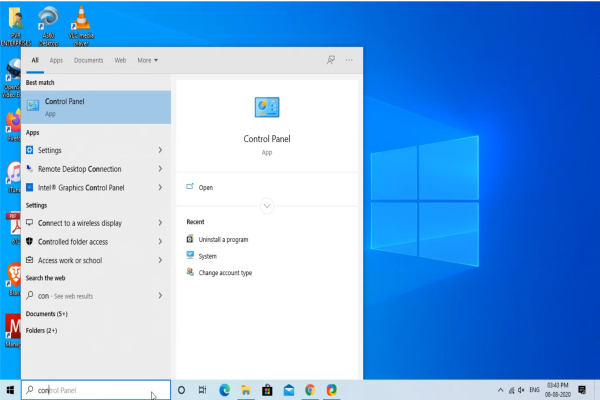Expand more actions chevron under Open
Viewport: 600px width, 400px height.
(x=267, y=206)
